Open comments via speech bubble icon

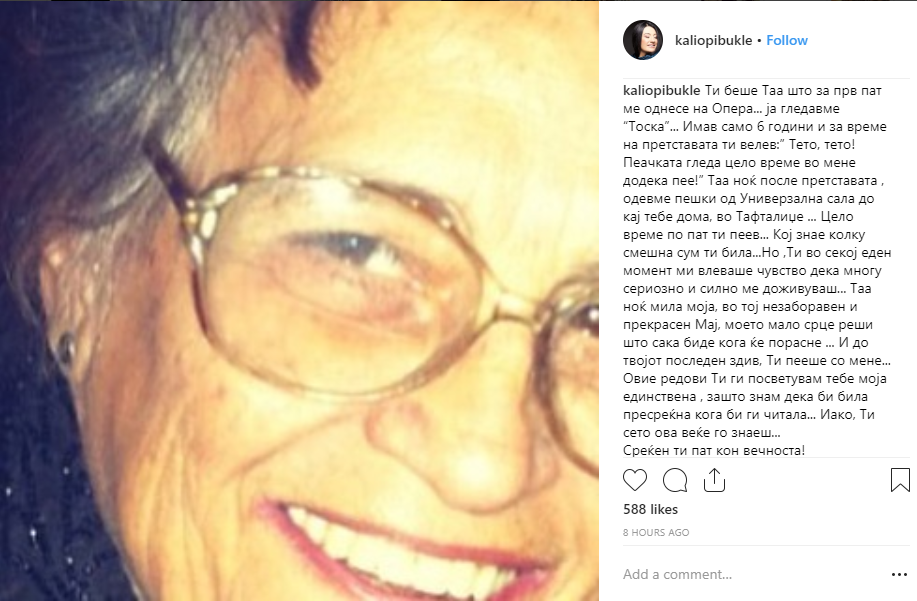675,480
